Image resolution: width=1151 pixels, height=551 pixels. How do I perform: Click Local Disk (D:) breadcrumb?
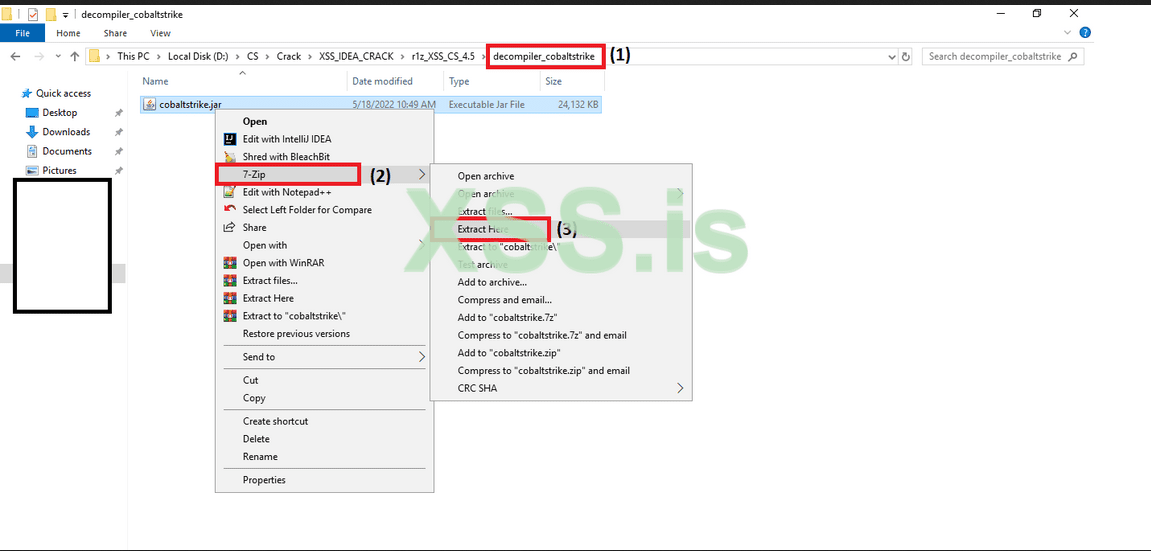(x=198, y=56)
